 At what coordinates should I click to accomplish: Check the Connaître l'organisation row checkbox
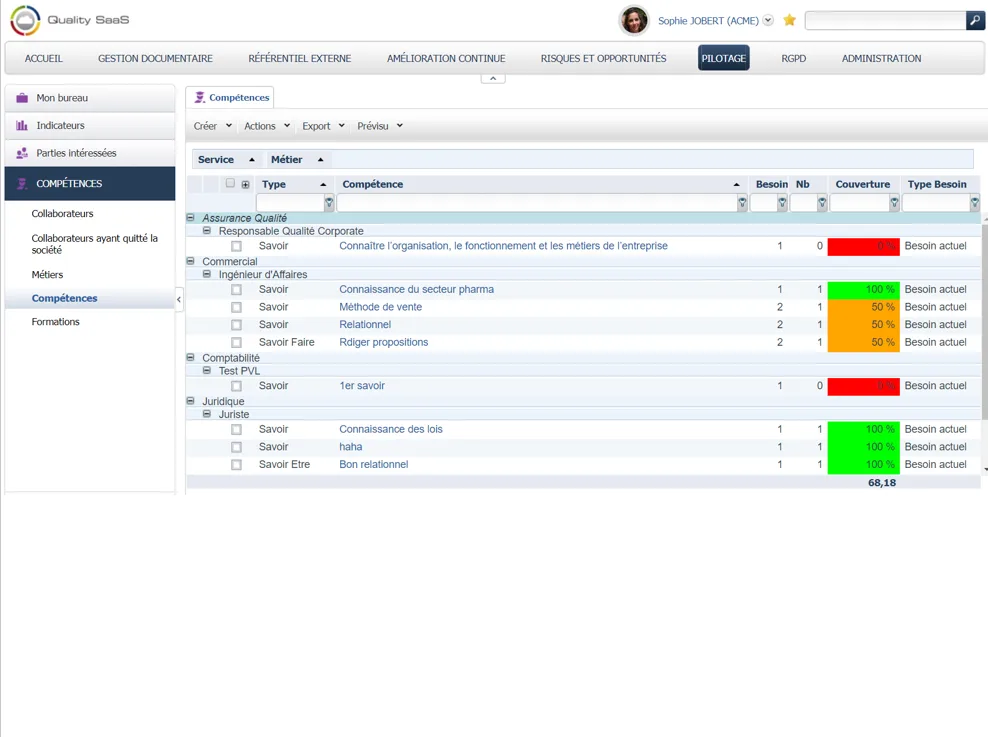[236, 246]
